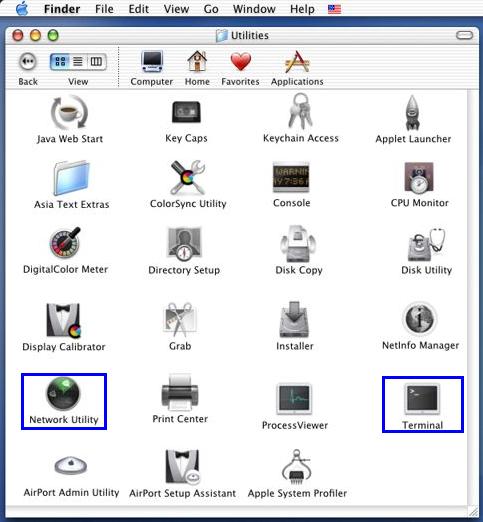The height and width of the screenshot is (522, 483).
Task: Open Keychain Access keys icon
Action: click(300, 111)
